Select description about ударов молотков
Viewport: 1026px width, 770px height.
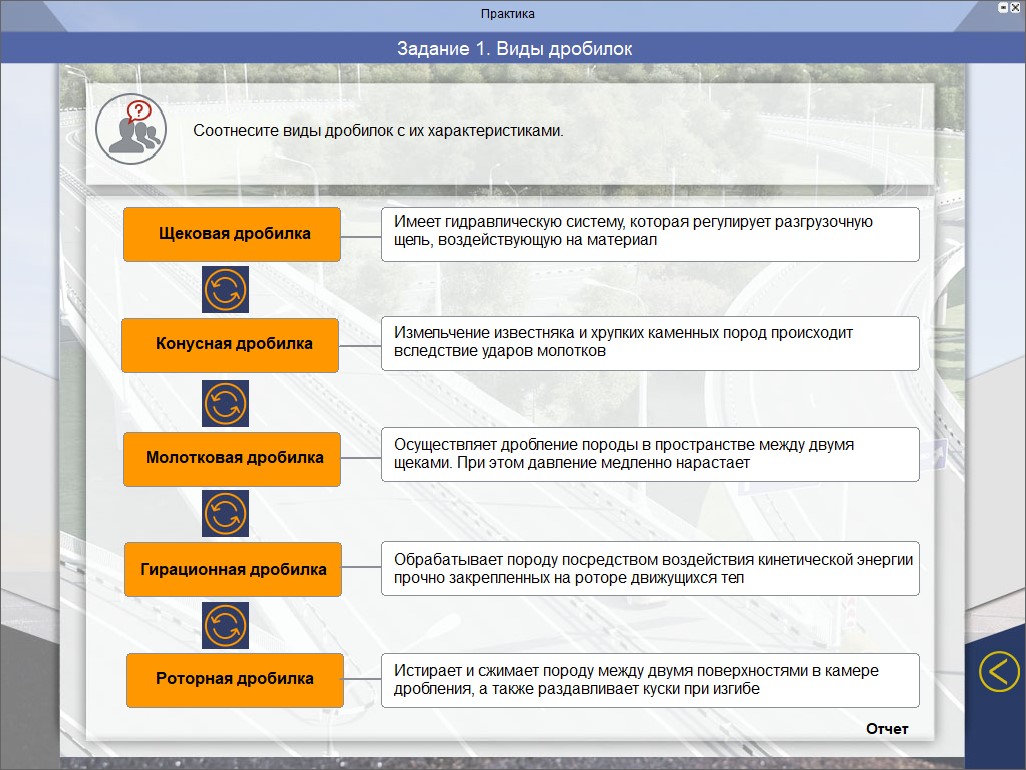pos(649,344)
